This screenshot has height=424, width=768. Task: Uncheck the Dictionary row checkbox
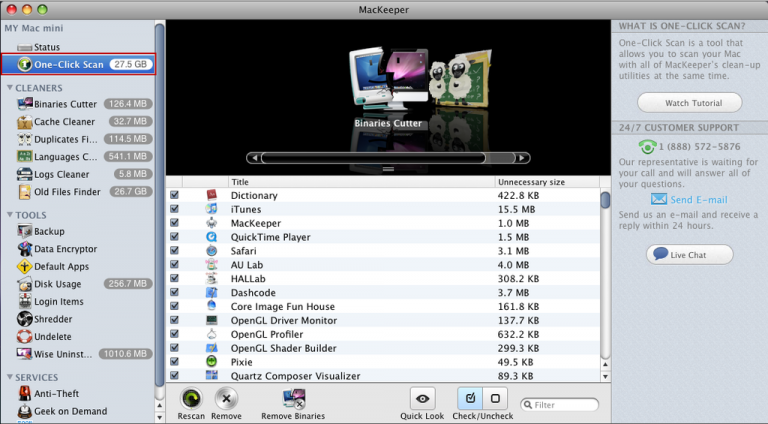pos(175,196)
